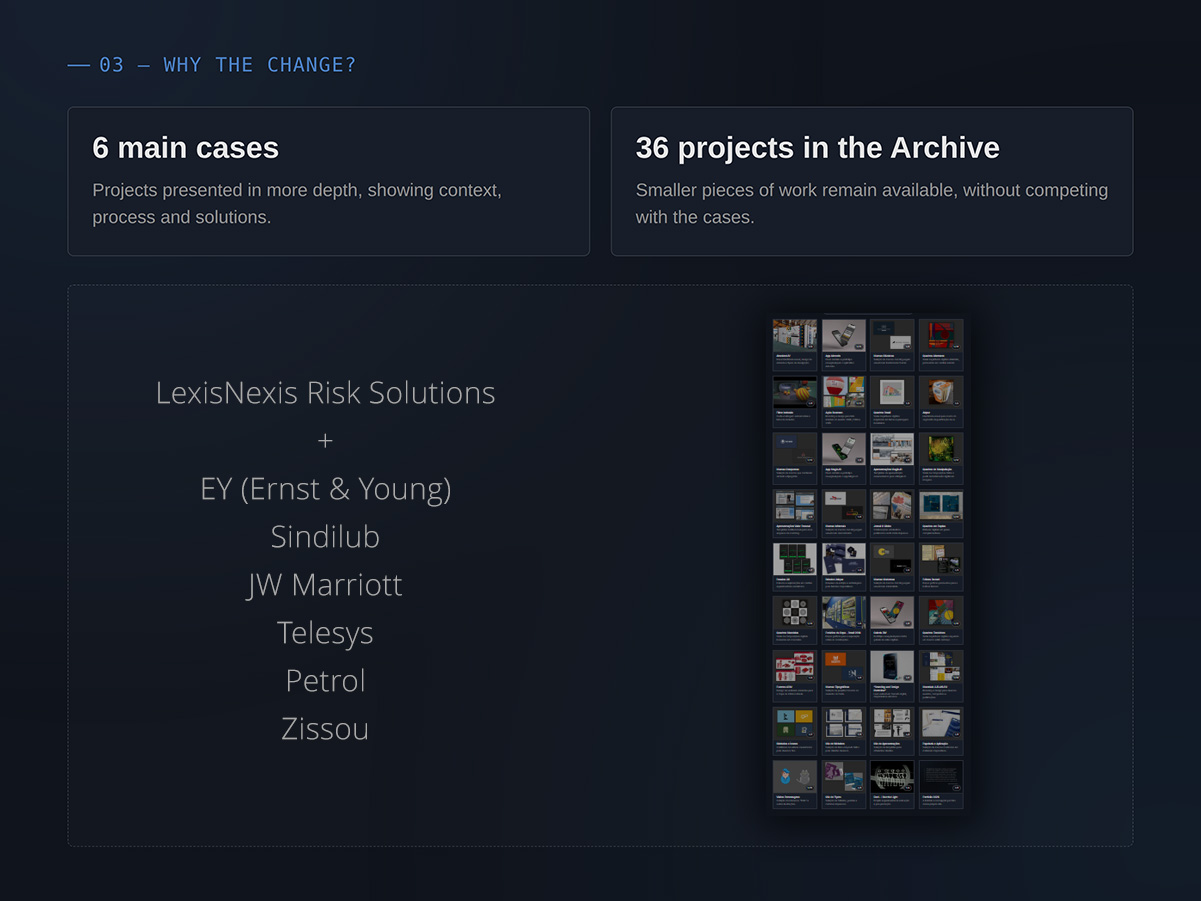The image size is (1201, 901).
Task: Select the EY (Ernst & Young) entry
Action: tap(325, 488)
